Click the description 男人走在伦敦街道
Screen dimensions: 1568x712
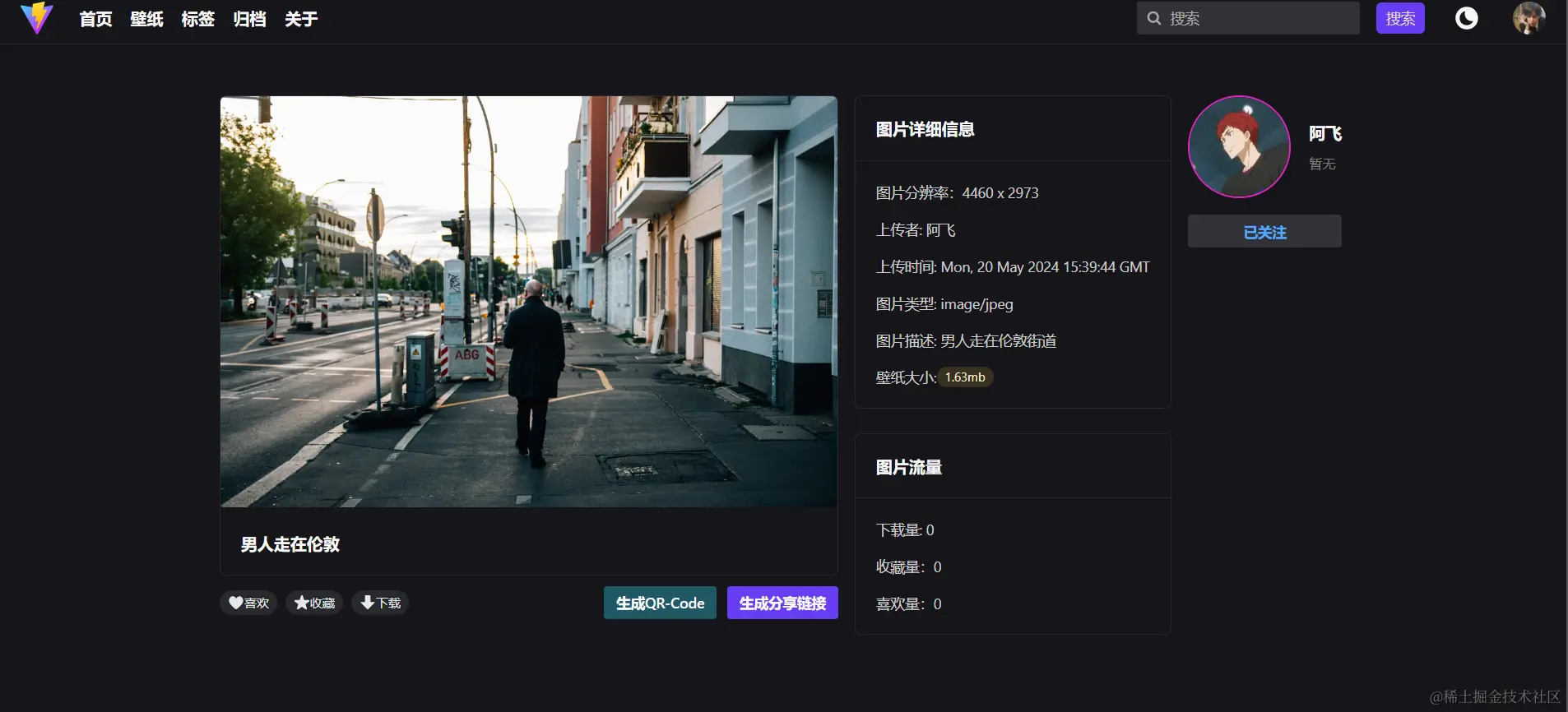pyautogui.click(x=999, y=341)
